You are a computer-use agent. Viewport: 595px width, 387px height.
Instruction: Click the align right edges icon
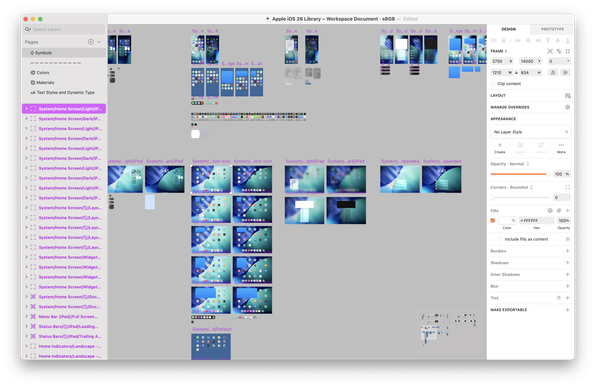(538, 41)
